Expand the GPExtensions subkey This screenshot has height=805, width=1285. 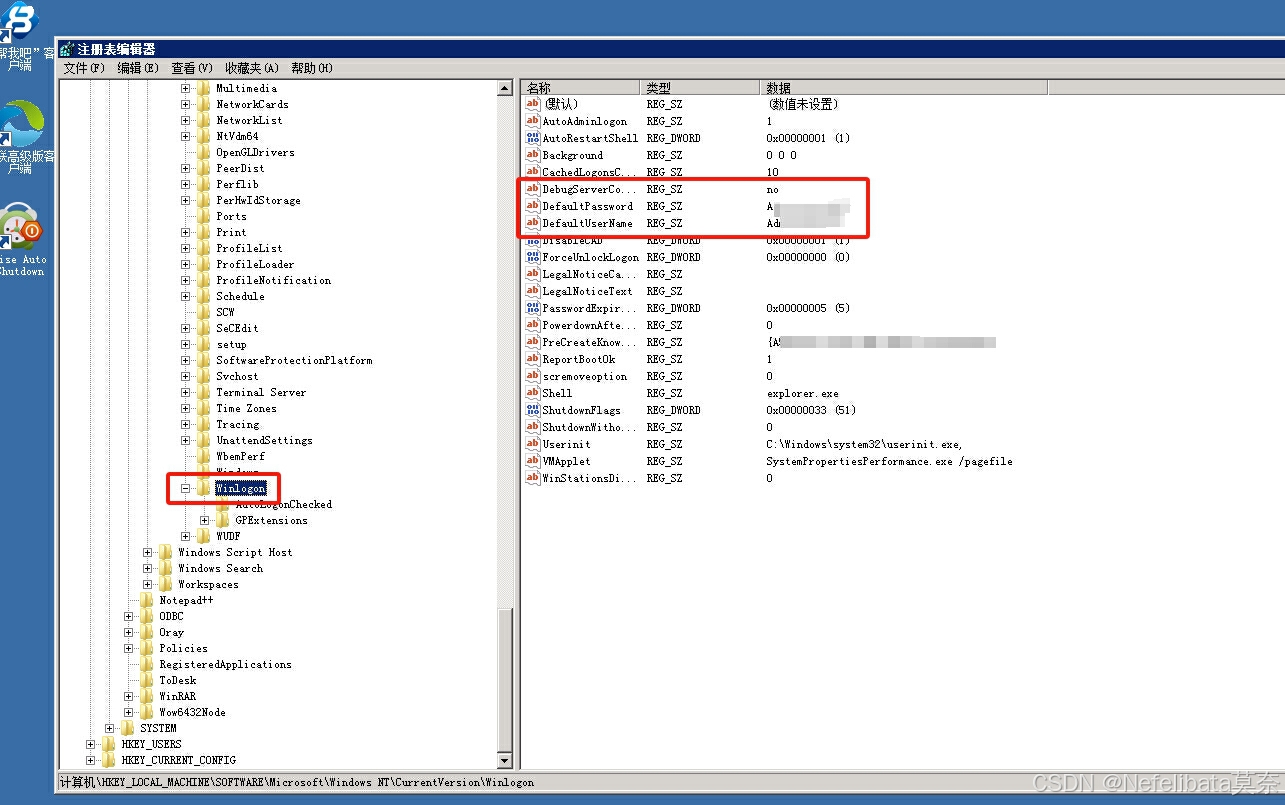[x=205, y=520]
